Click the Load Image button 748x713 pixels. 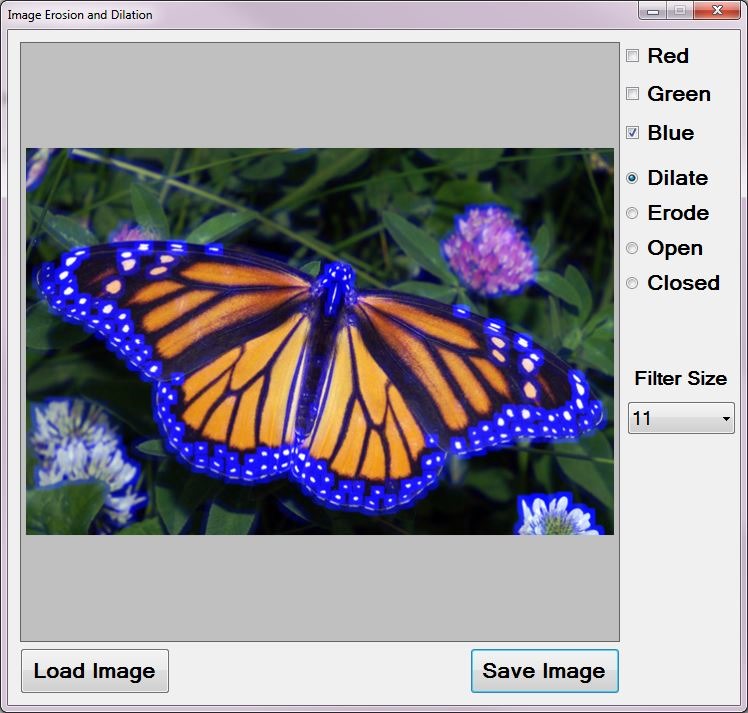[95, 671]
